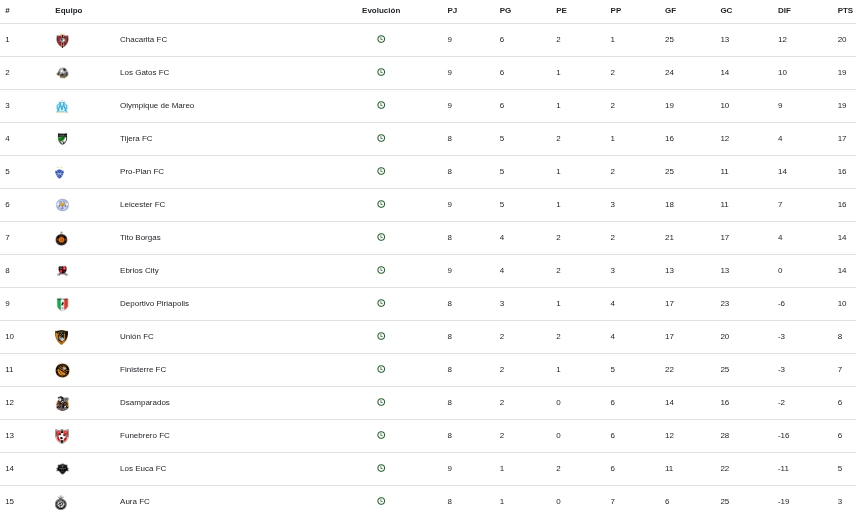Screen dimensions: 856x516
Task: Open evolution clock icon for Finisterre FC
Action: pyautogui.click(x=381, y=369)
